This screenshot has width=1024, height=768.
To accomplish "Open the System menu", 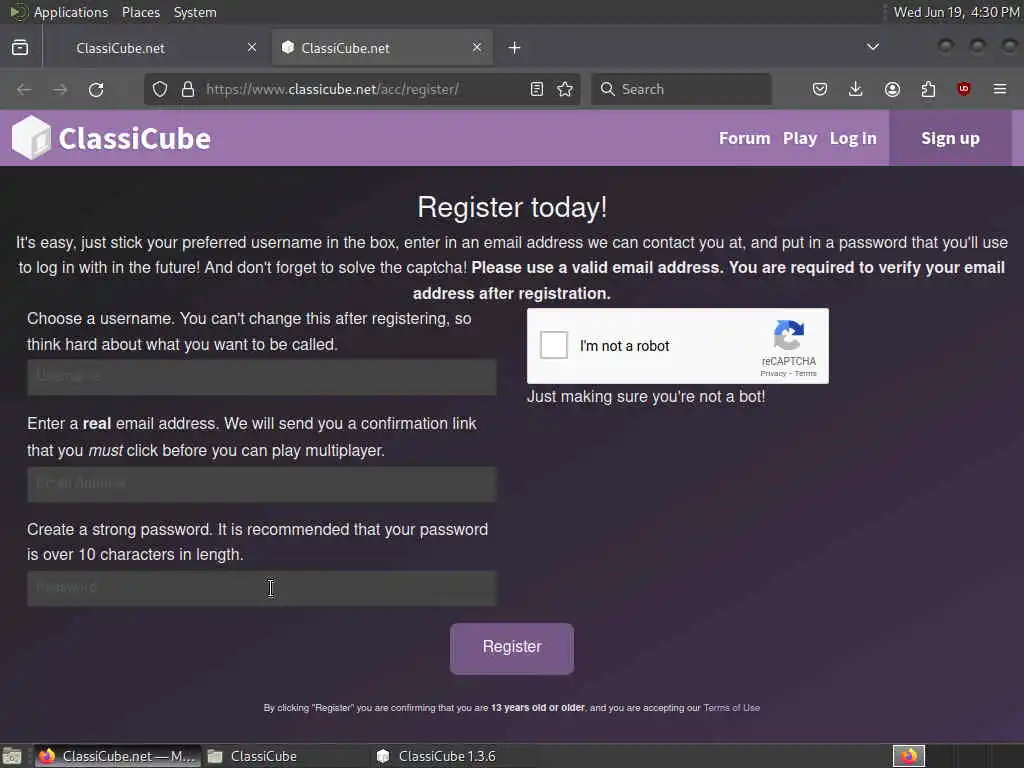I will [x=195, y=12].
